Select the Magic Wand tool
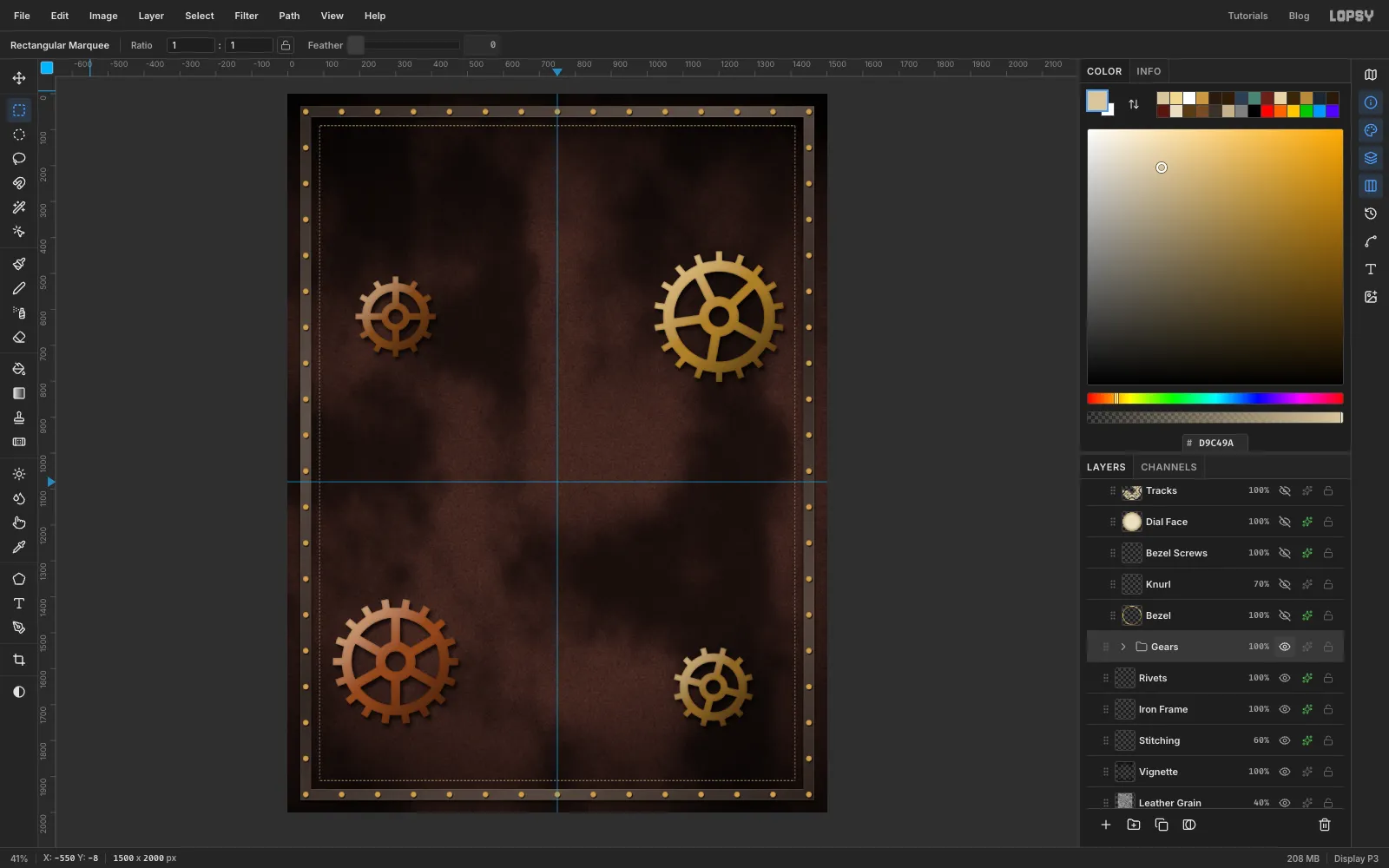 coord(19,207)
